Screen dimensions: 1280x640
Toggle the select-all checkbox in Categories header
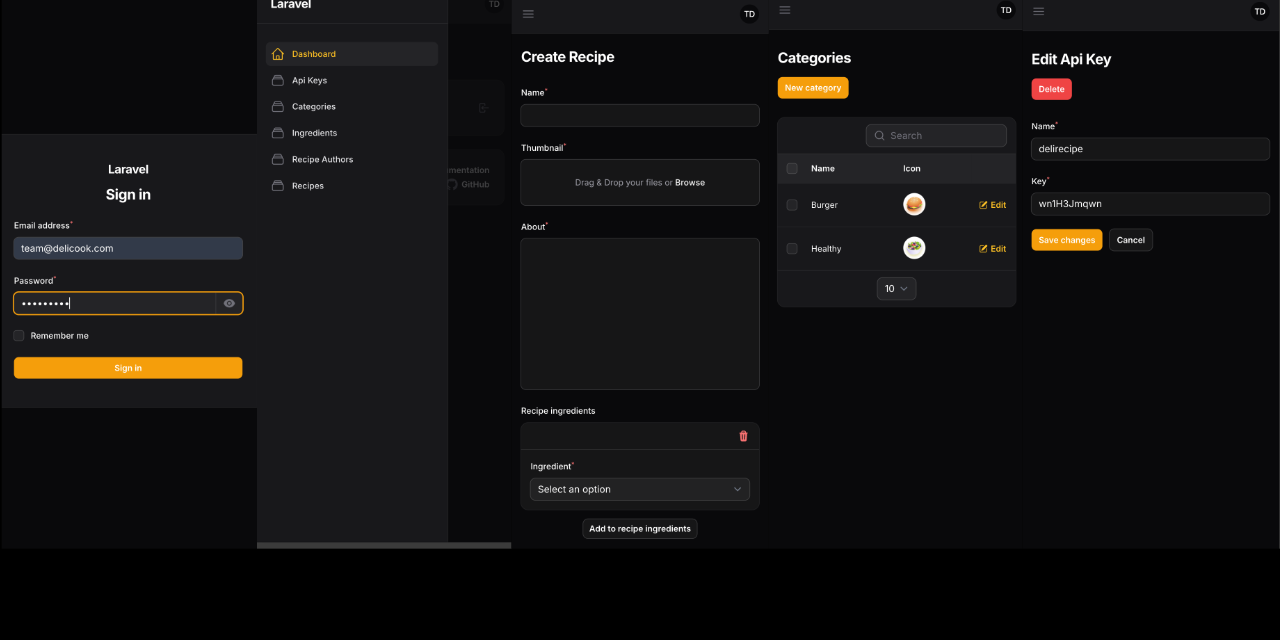coord(792,168)
